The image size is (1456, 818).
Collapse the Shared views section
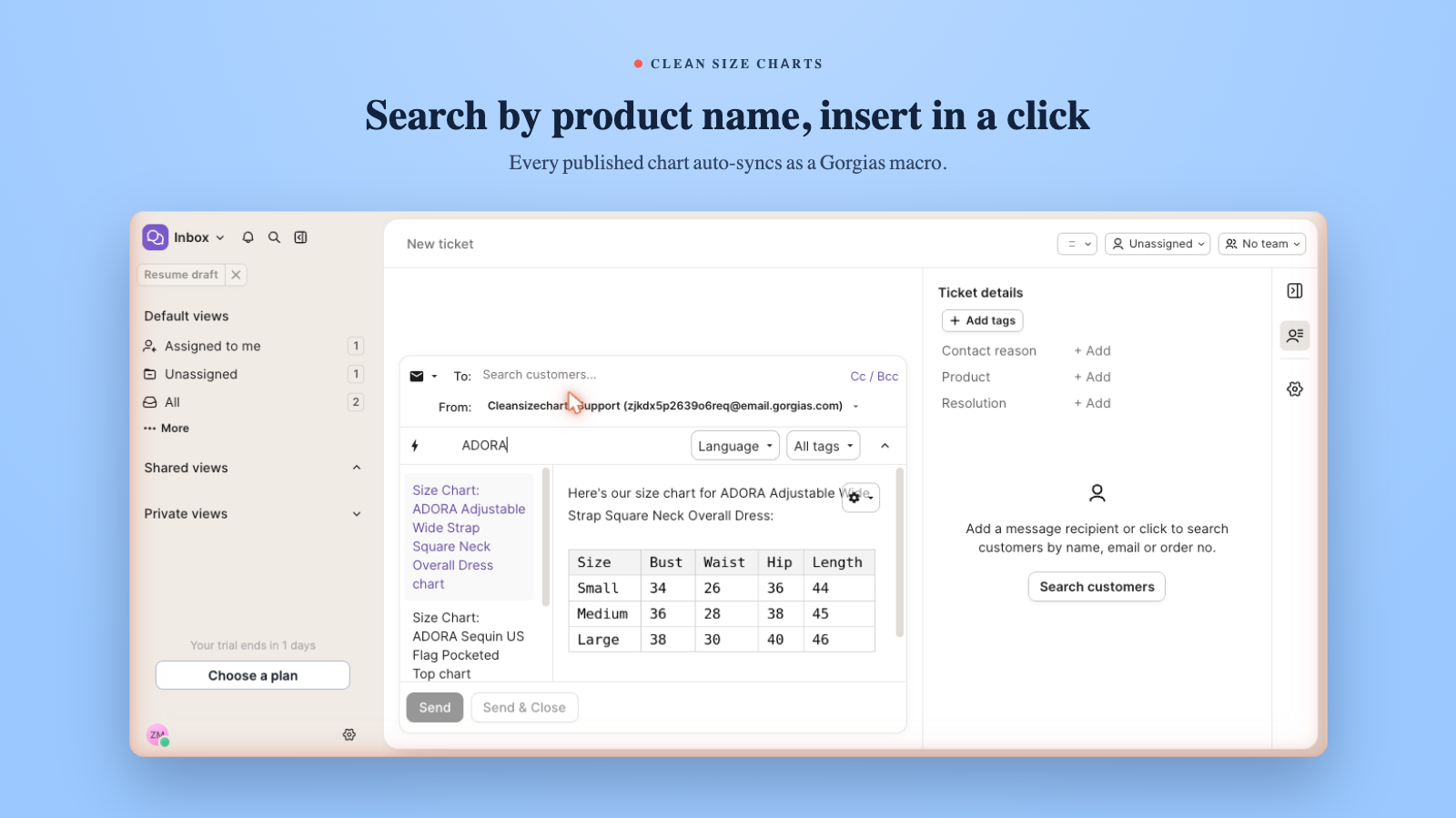point(357,468)
